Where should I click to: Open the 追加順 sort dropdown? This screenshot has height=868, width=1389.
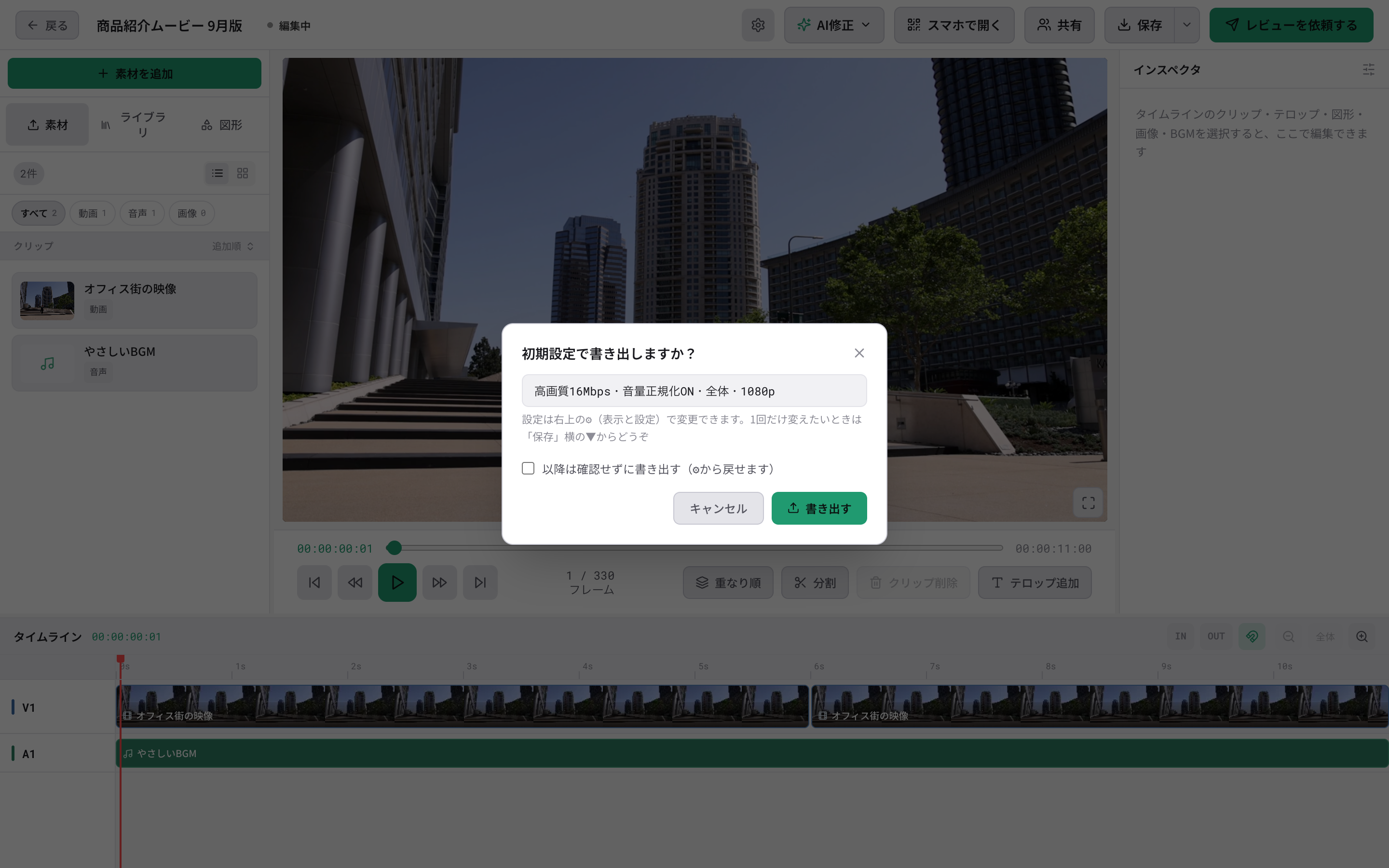[232, 246]
